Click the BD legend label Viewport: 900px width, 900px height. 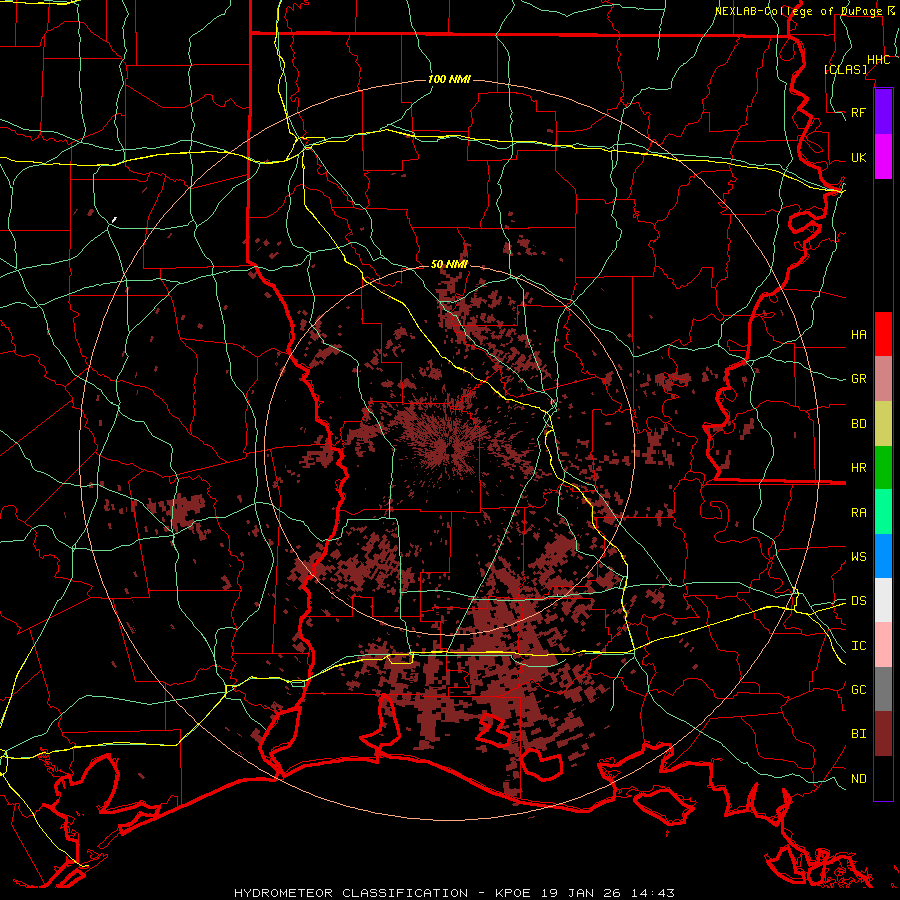click(x=859, y=424)
